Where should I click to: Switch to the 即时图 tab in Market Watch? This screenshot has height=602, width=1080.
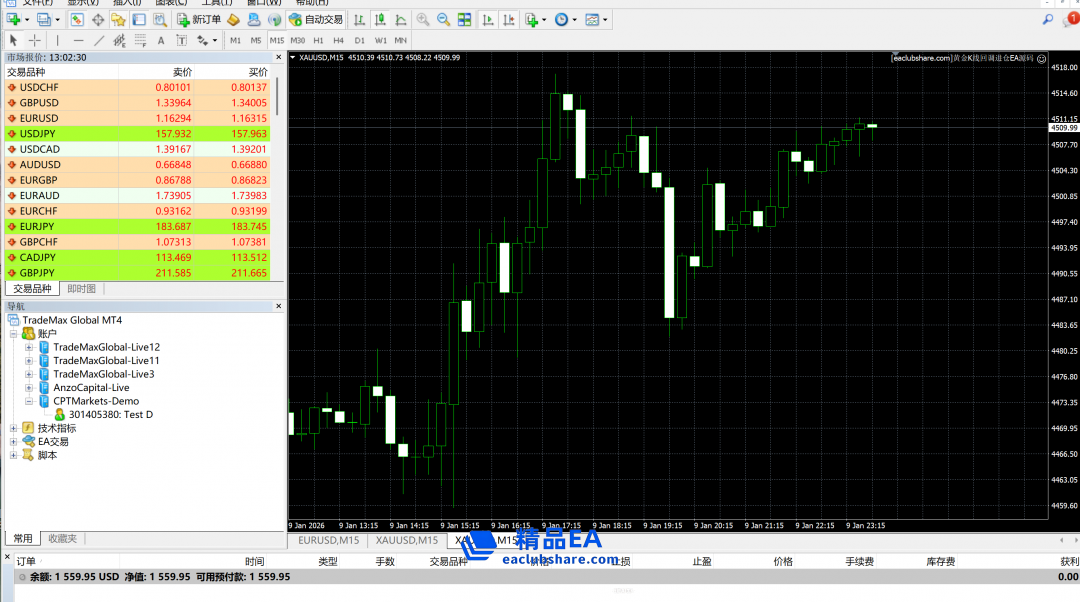click(x=81, y=288)
